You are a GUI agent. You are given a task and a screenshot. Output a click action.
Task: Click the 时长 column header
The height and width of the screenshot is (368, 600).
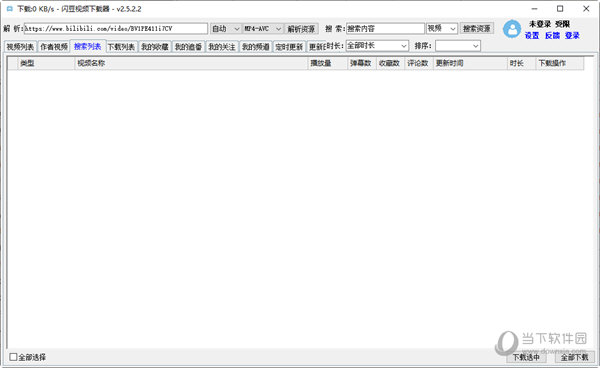(521, 63)
